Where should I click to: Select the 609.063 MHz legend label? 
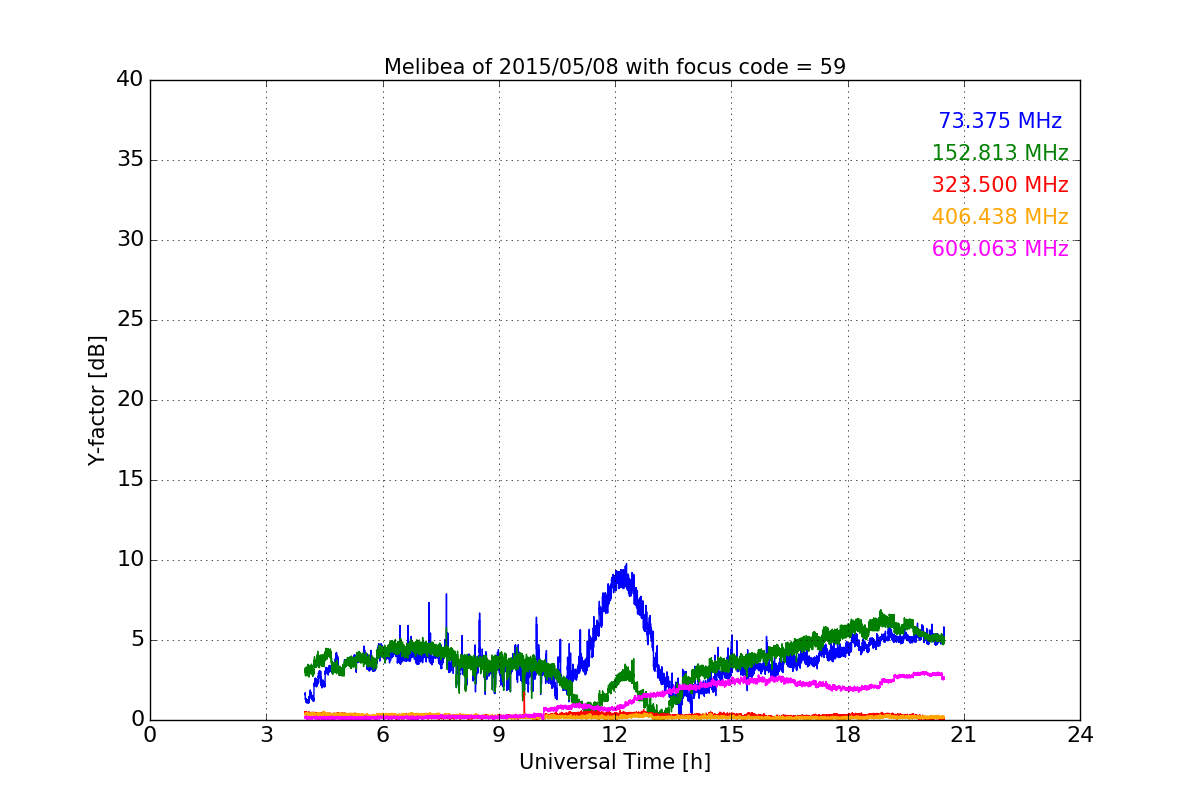coord(1000,249)
